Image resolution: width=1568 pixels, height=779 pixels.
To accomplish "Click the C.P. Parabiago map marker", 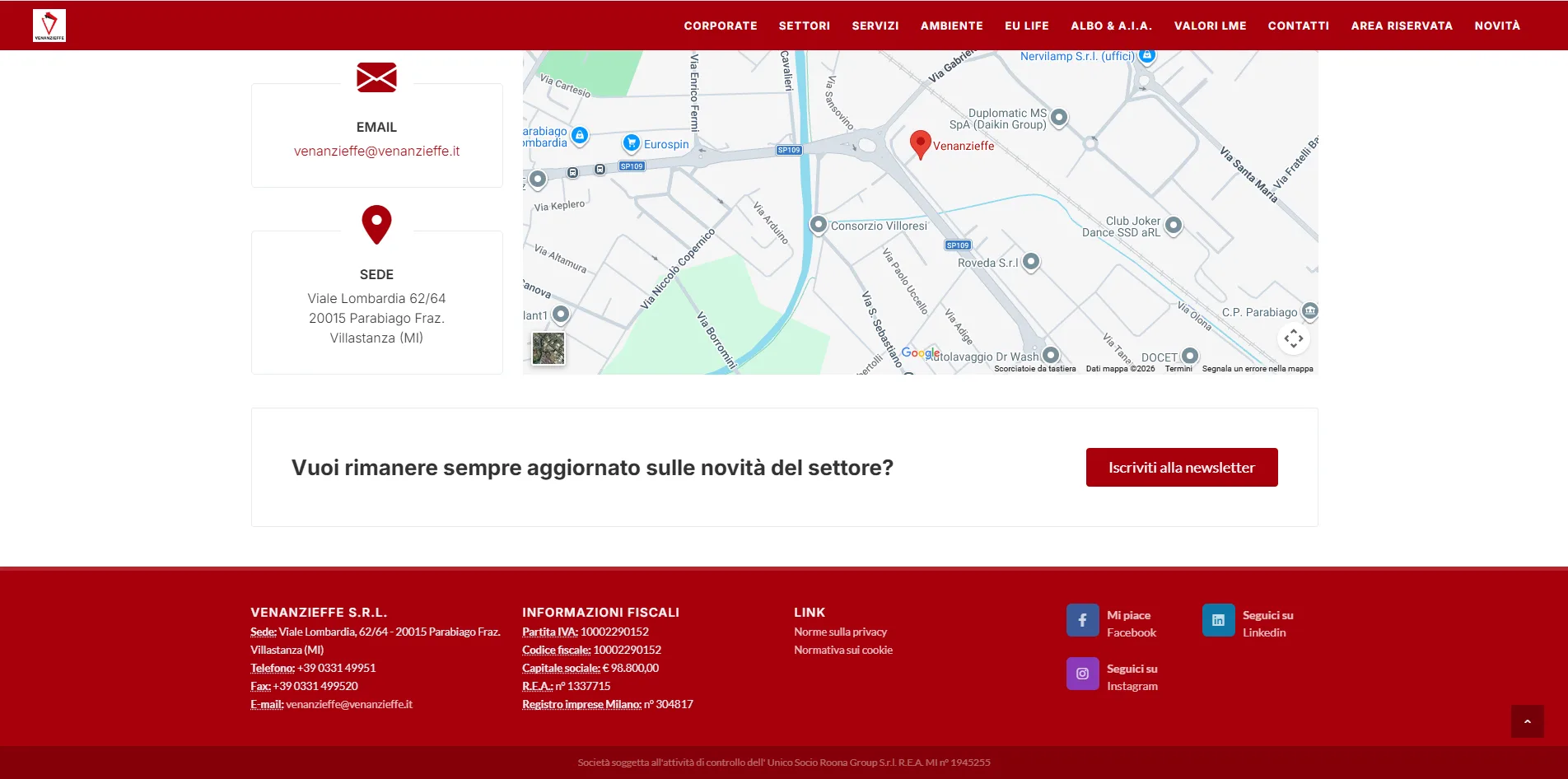I will (1309, 311).
